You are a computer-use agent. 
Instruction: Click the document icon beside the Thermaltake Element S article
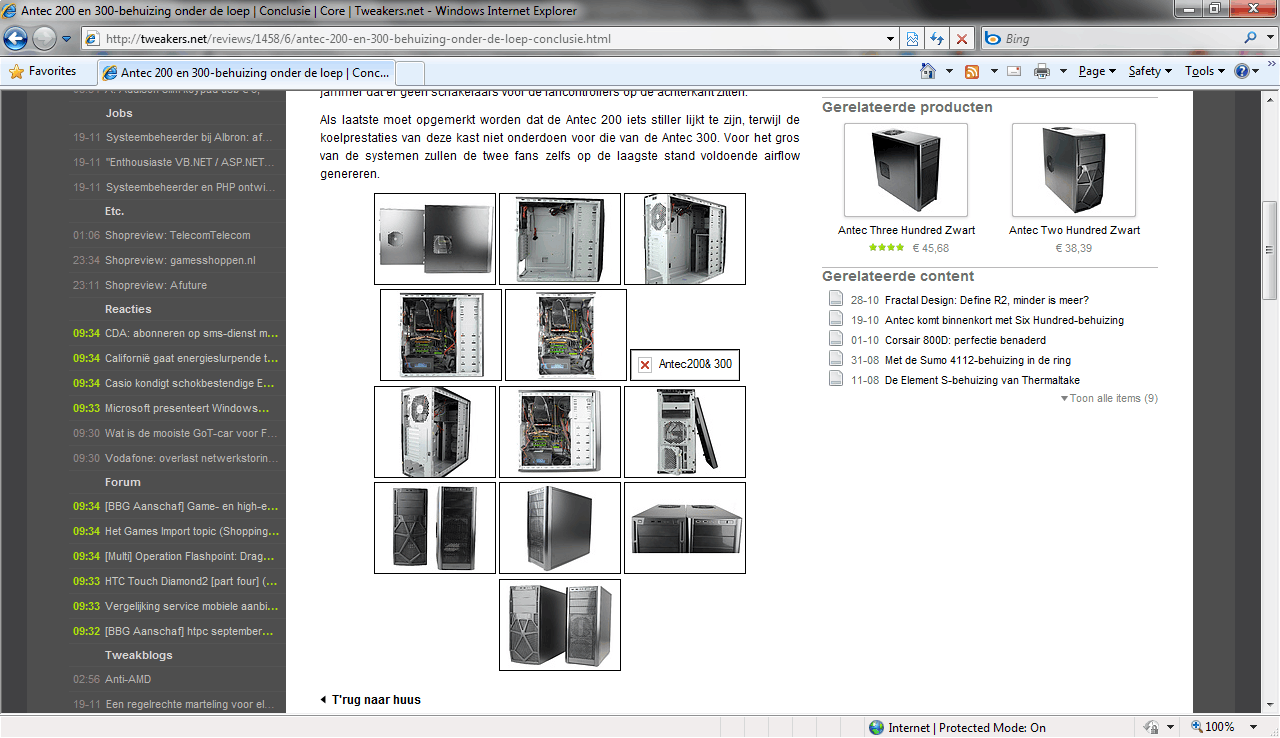coord(836,380)
